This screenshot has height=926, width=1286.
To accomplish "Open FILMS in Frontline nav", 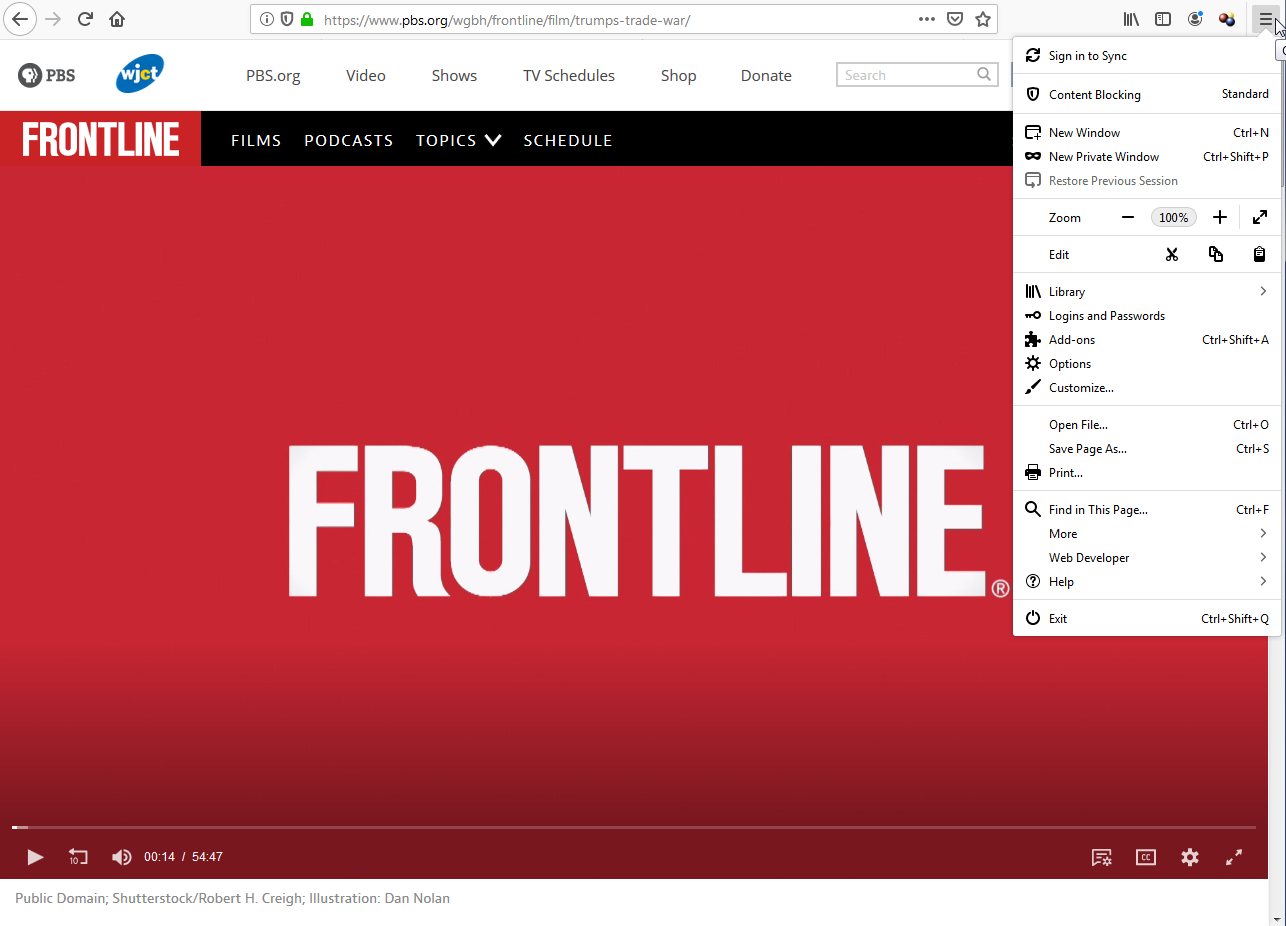I will (256, 140).
